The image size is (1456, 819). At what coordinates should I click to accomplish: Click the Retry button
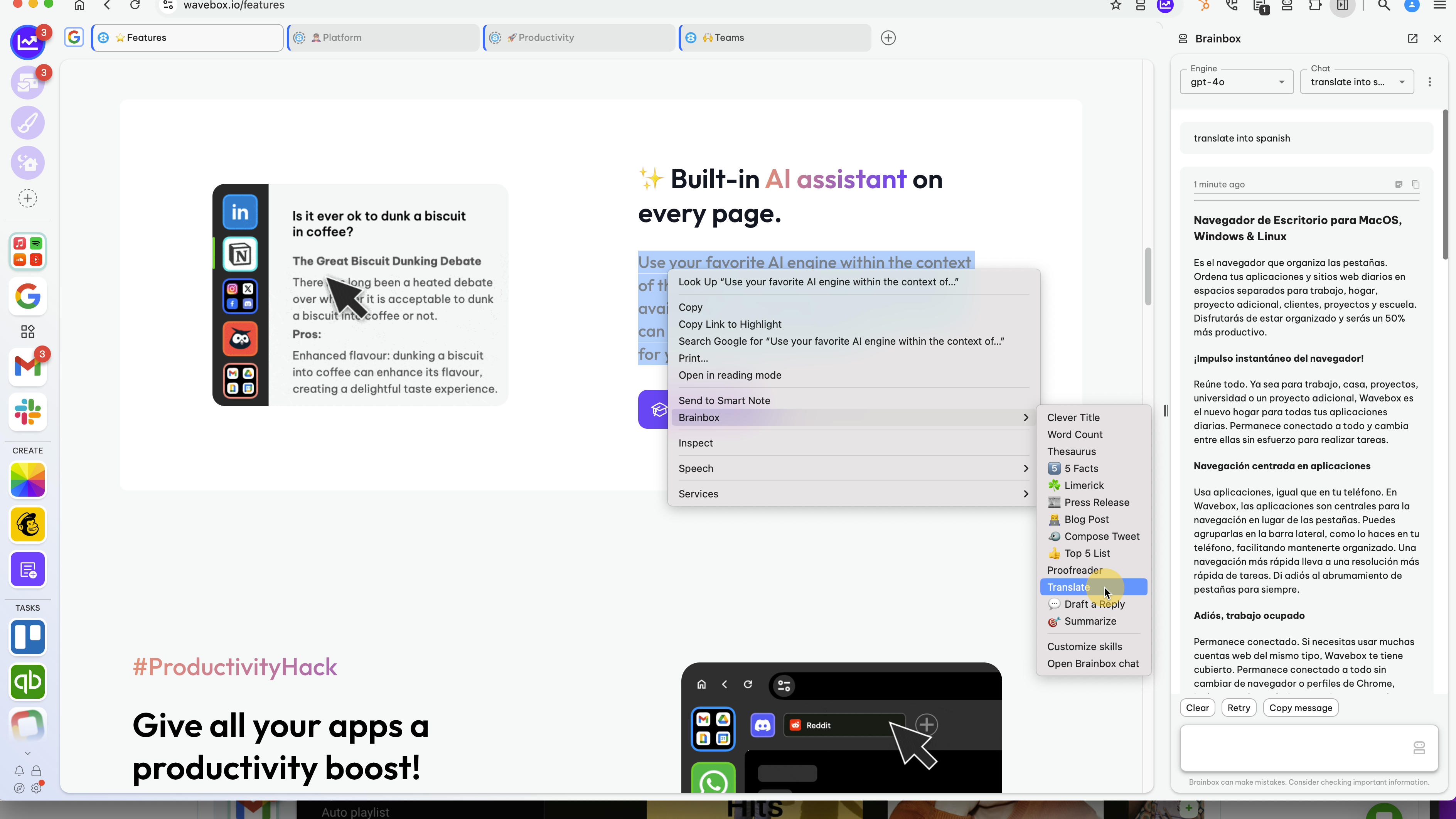[1239, 708]
